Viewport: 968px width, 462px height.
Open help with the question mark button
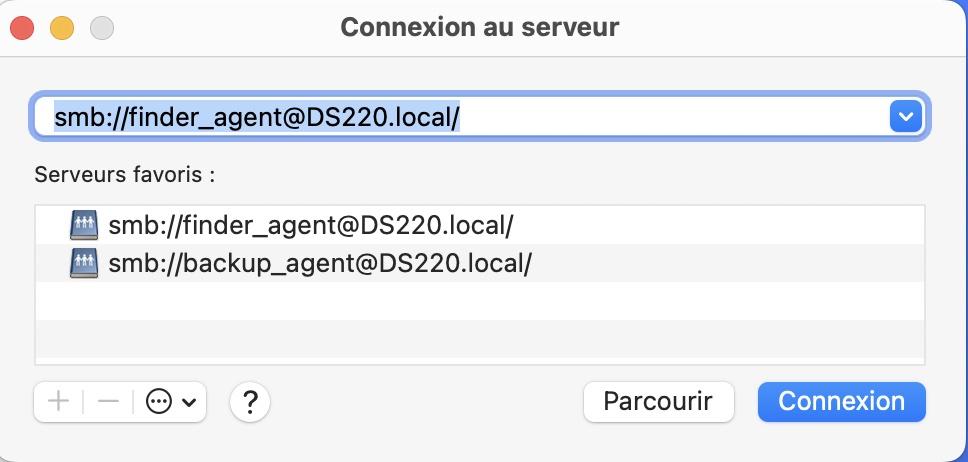[x=249, y=402]
